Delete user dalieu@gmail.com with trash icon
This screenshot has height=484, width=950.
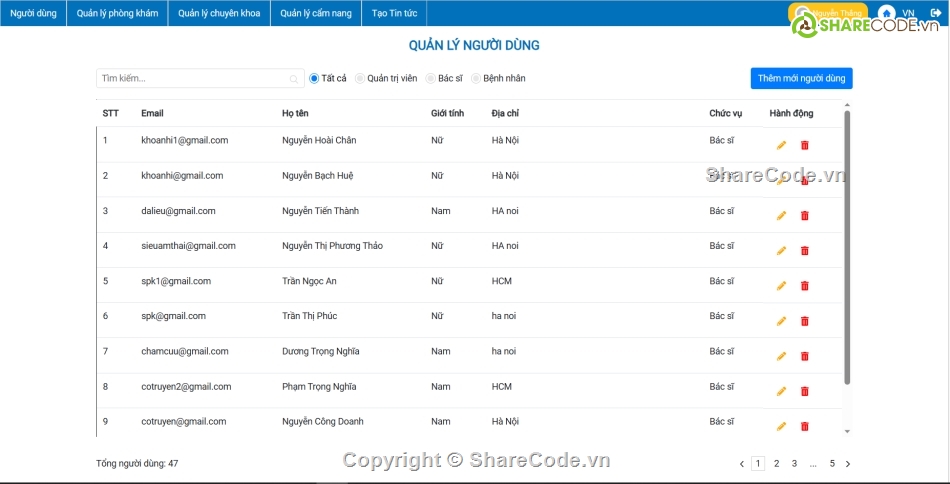click(805, 216)
